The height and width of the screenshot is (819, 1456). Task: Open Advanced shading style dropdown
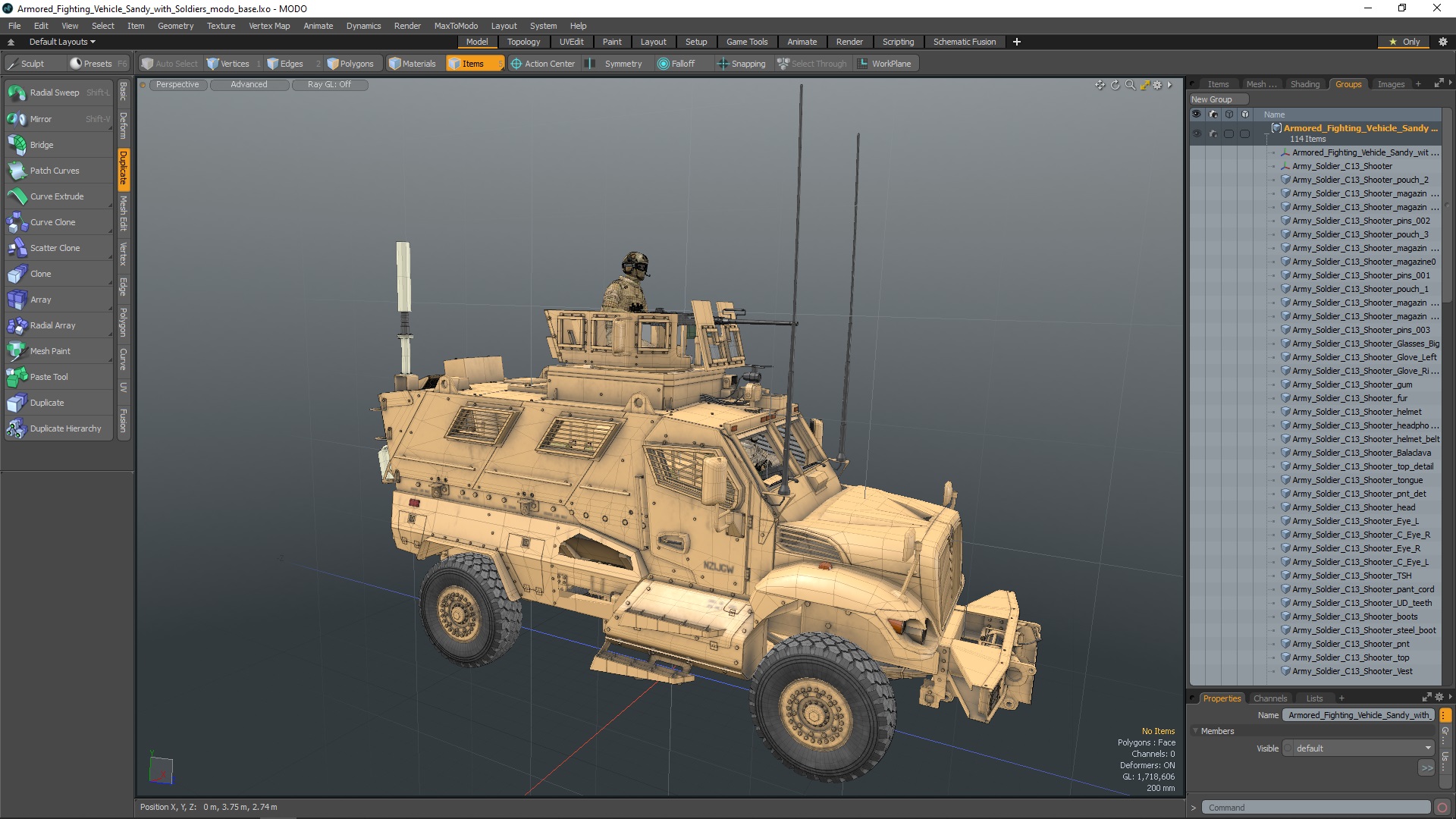[x=249, y=85]
